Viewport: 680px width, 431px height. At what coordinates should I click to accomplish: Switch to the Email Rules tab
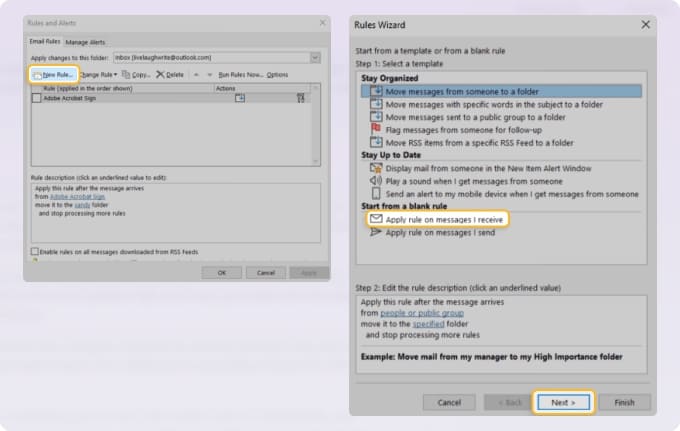point(45,42)
